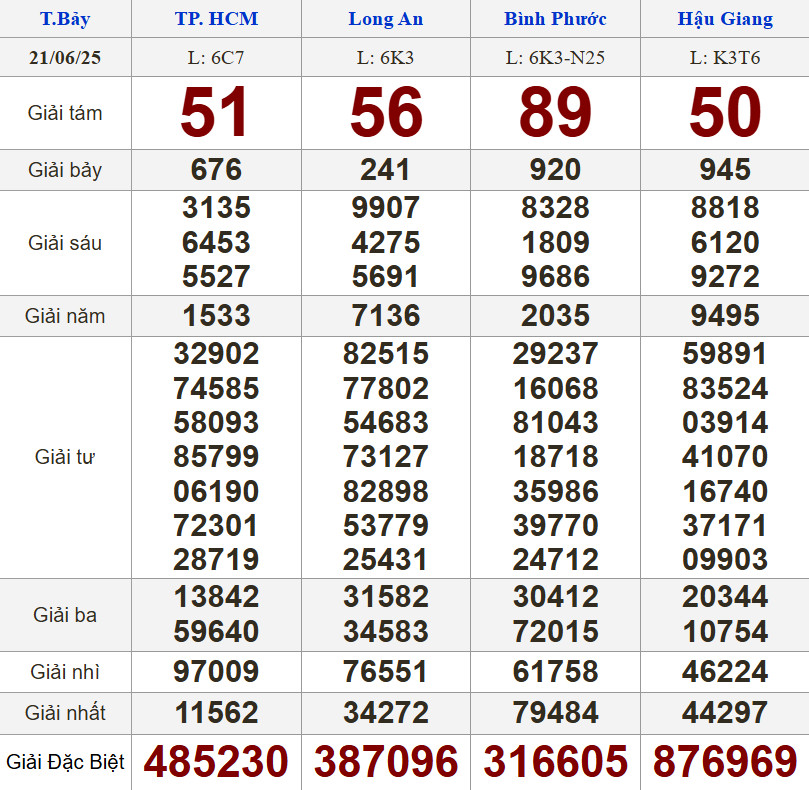
Task: Click the Bình Phước header link
Action: pyautogui.click(x=555, y=19)
